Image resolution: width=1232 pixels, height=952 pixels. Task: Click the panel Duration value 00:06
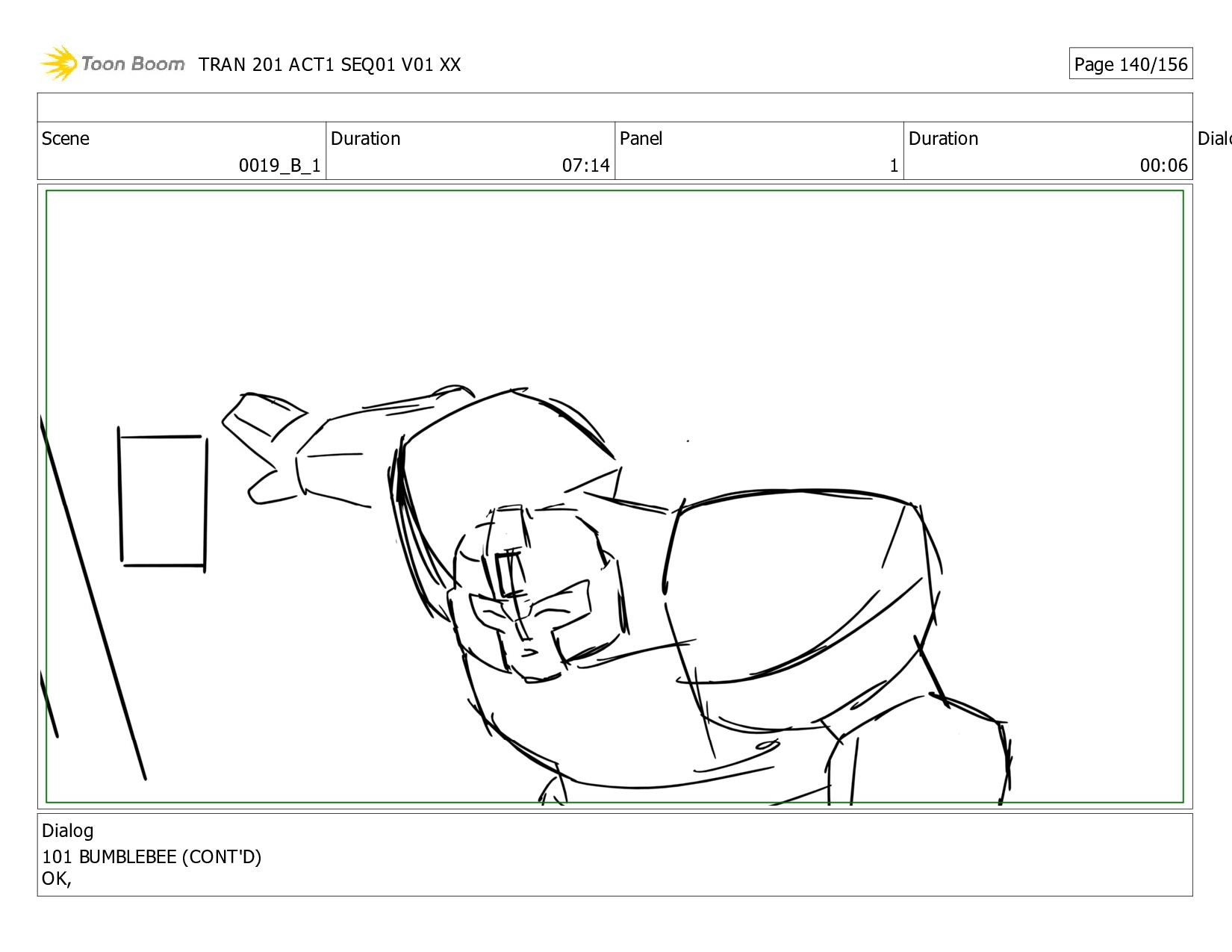pyautogui.click(x=1163, y=166)
